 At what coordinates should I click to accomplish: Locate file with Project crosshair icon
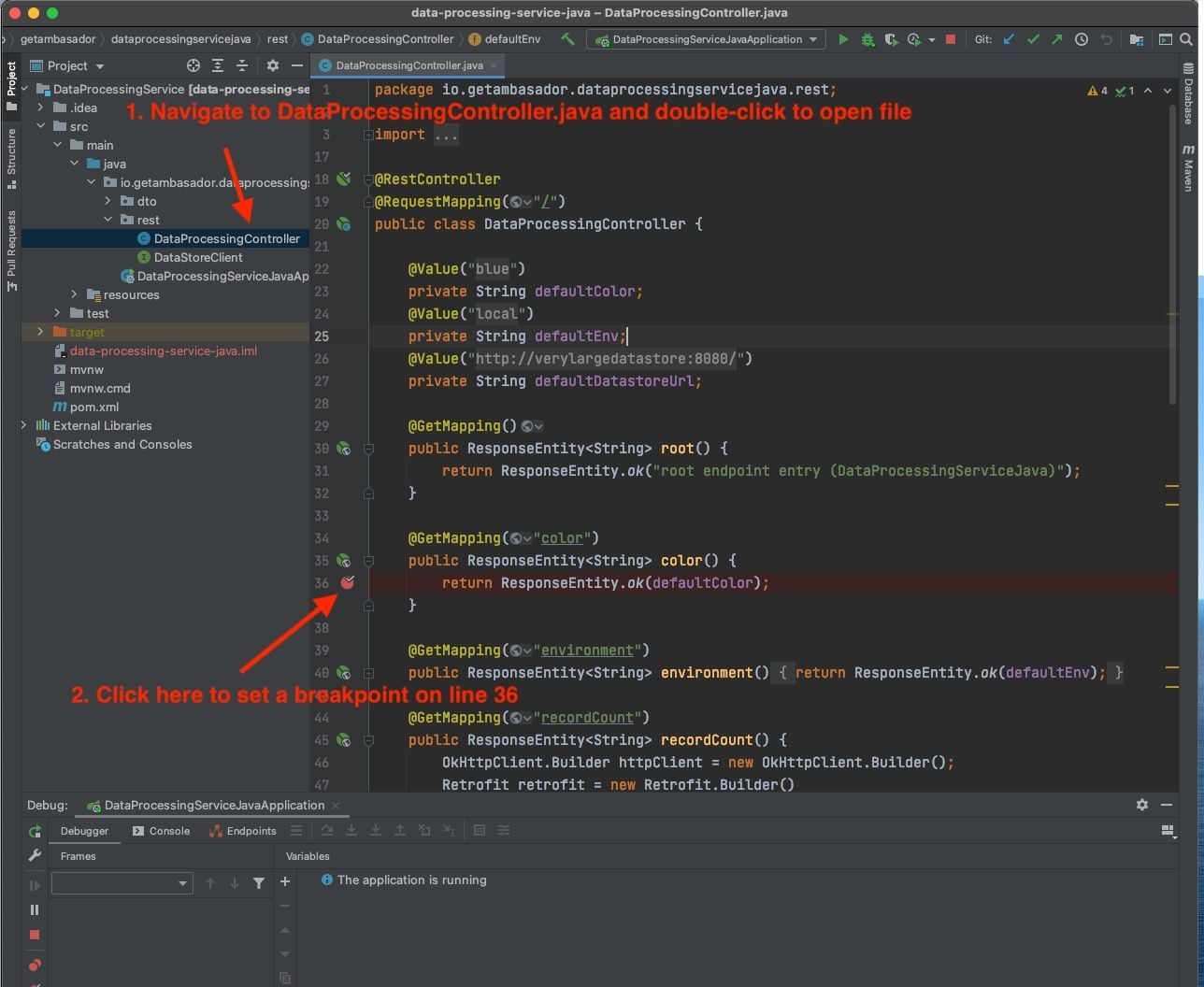pyautogui.click(x=193, y=65)
